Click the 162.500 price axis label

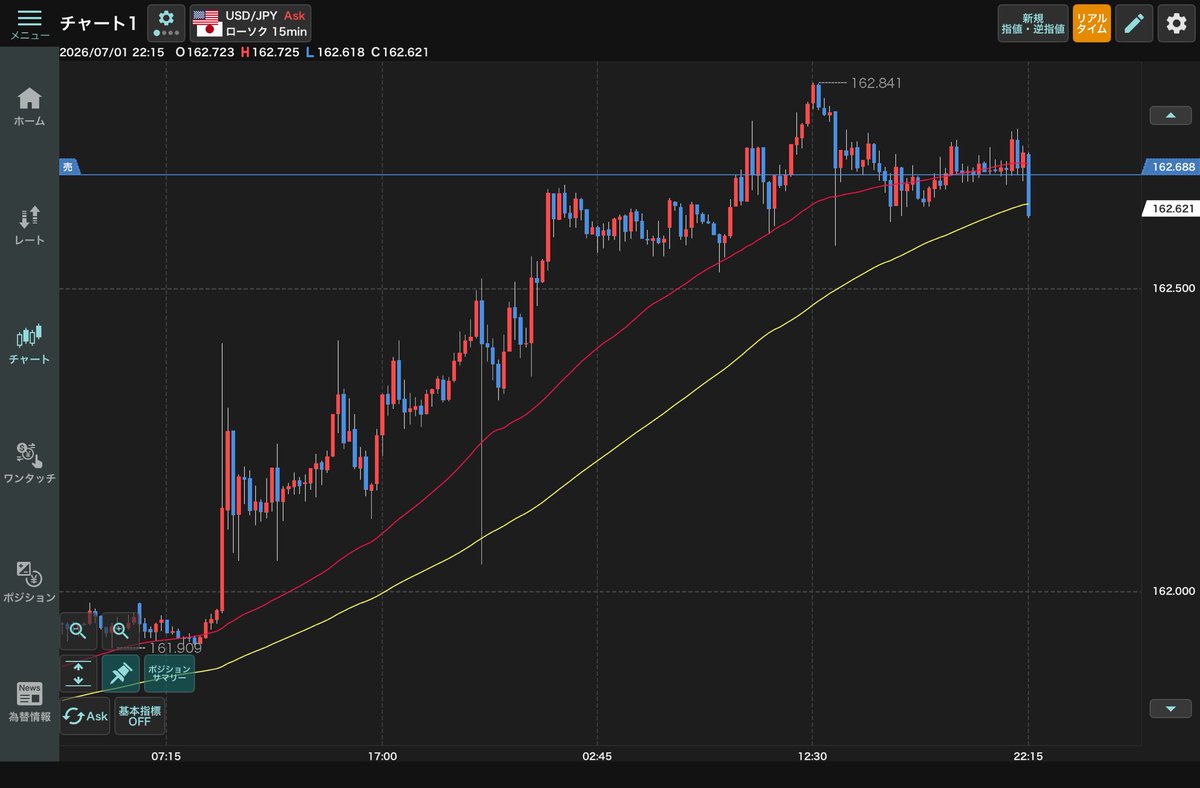(1174, 288)
